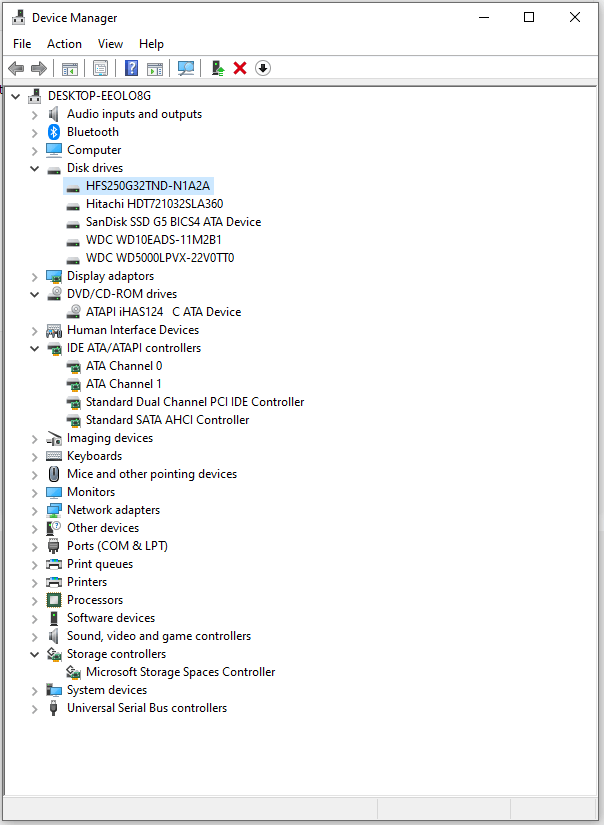Image resolution: width=604 pixels, height=825 pixels.
Task: Click the Keyboards category icon
Action: [x=54, y=456]
